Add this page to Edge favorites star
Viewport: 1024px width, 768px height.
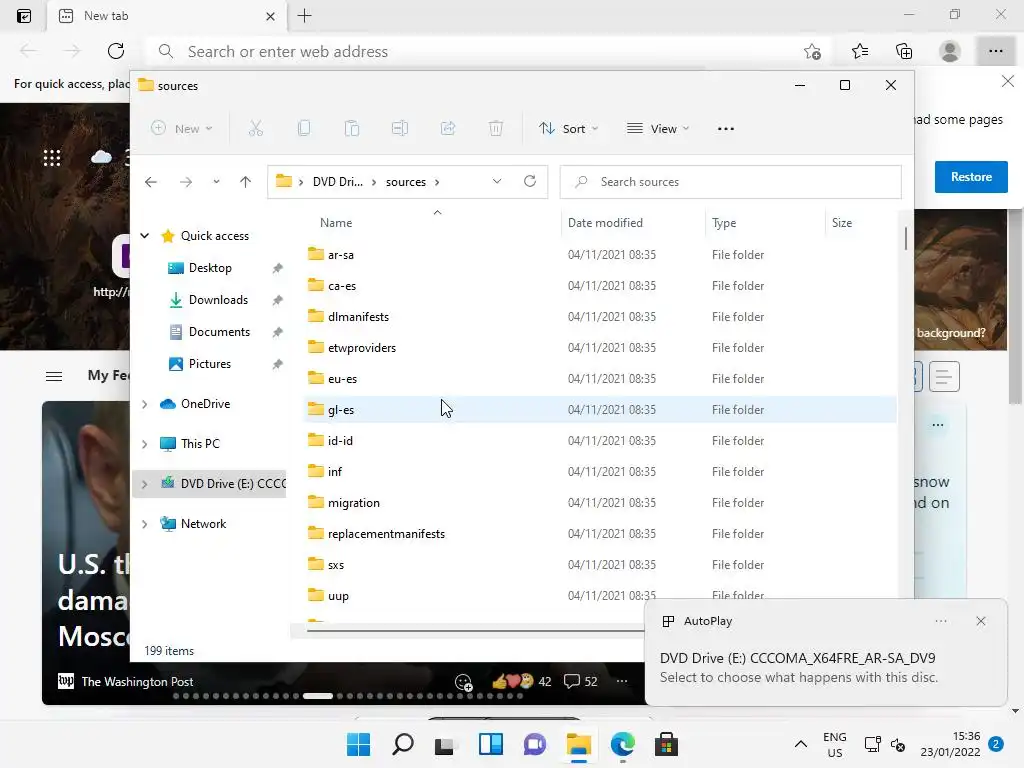(x=812, y=51)
